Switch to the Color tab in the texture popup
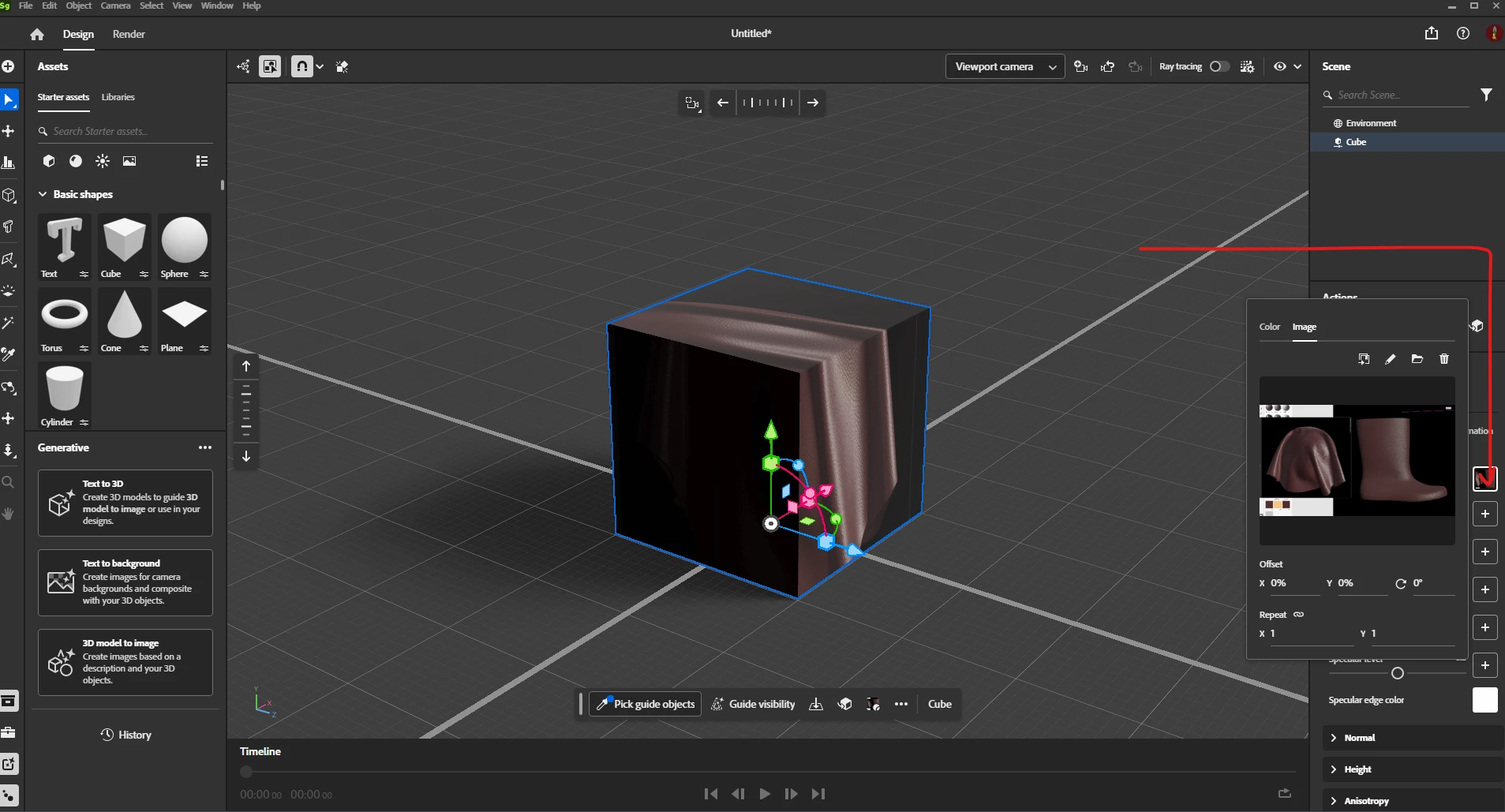 tap(1270, 327)
